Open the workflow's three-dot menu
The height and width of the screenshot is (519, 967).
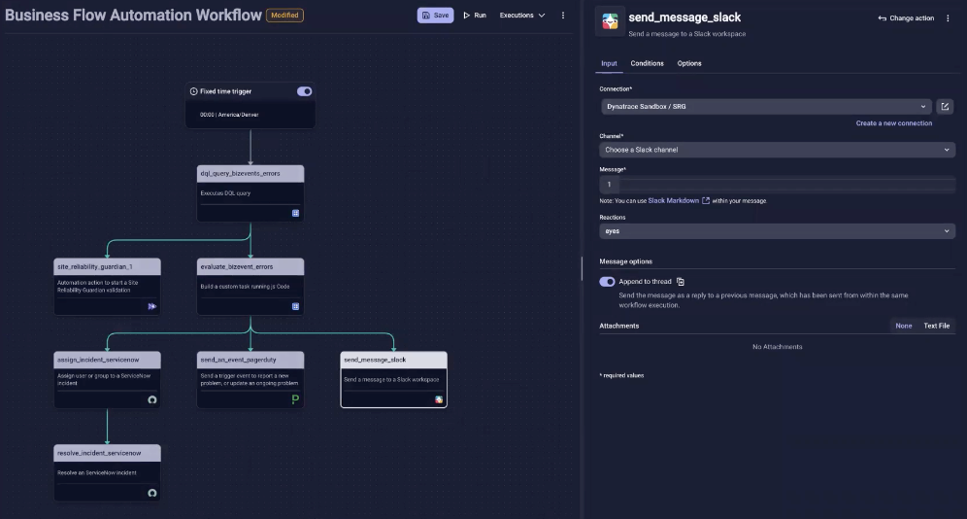(x=562, y=15)
